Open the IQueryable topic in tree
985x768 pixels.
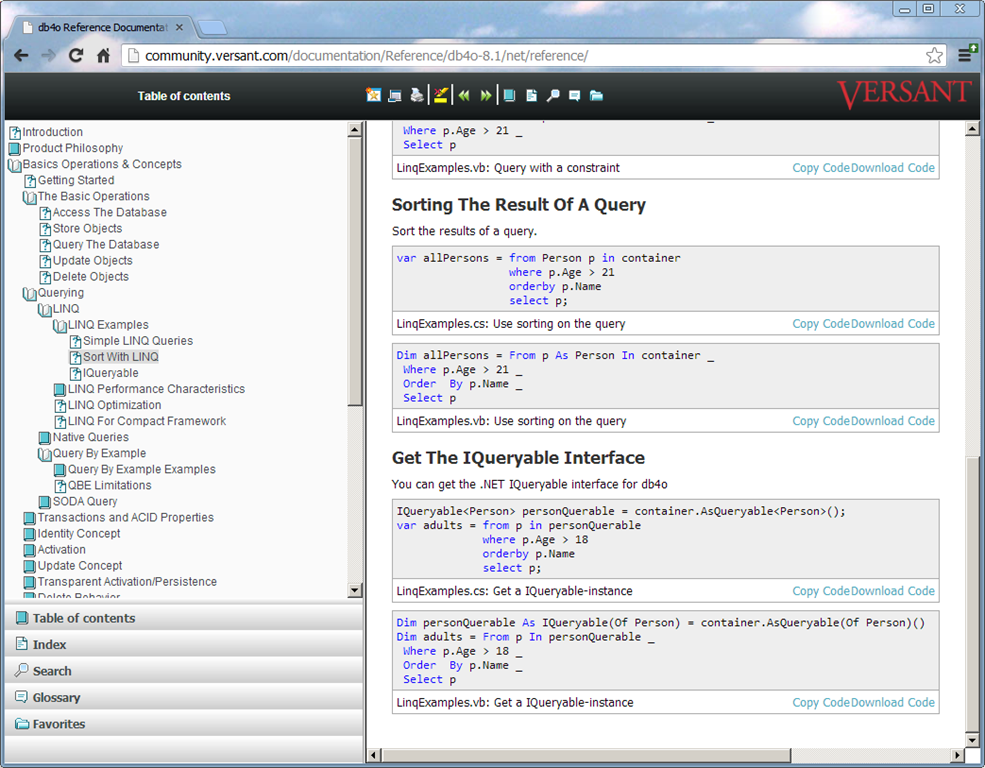pos(111,373)
